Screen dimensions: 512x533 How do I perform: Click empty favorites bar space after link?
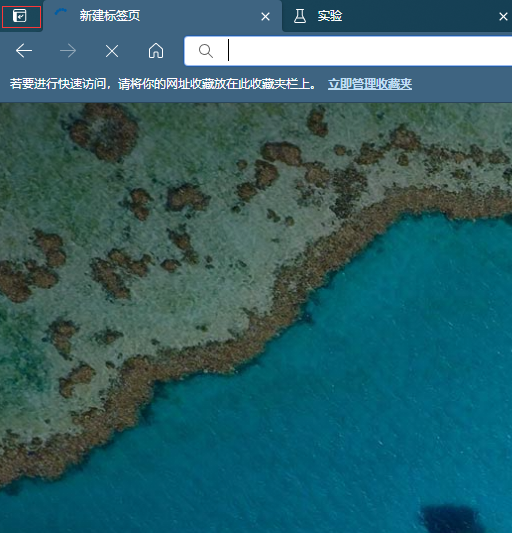click(462, 84)
